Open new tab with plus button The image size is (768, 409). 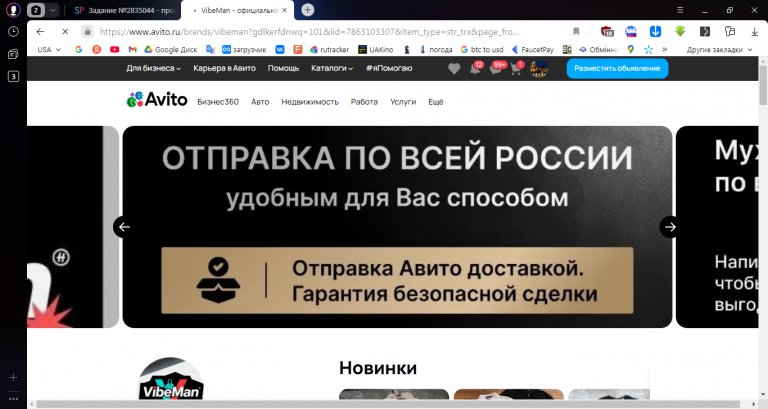[x=308, y=10]
